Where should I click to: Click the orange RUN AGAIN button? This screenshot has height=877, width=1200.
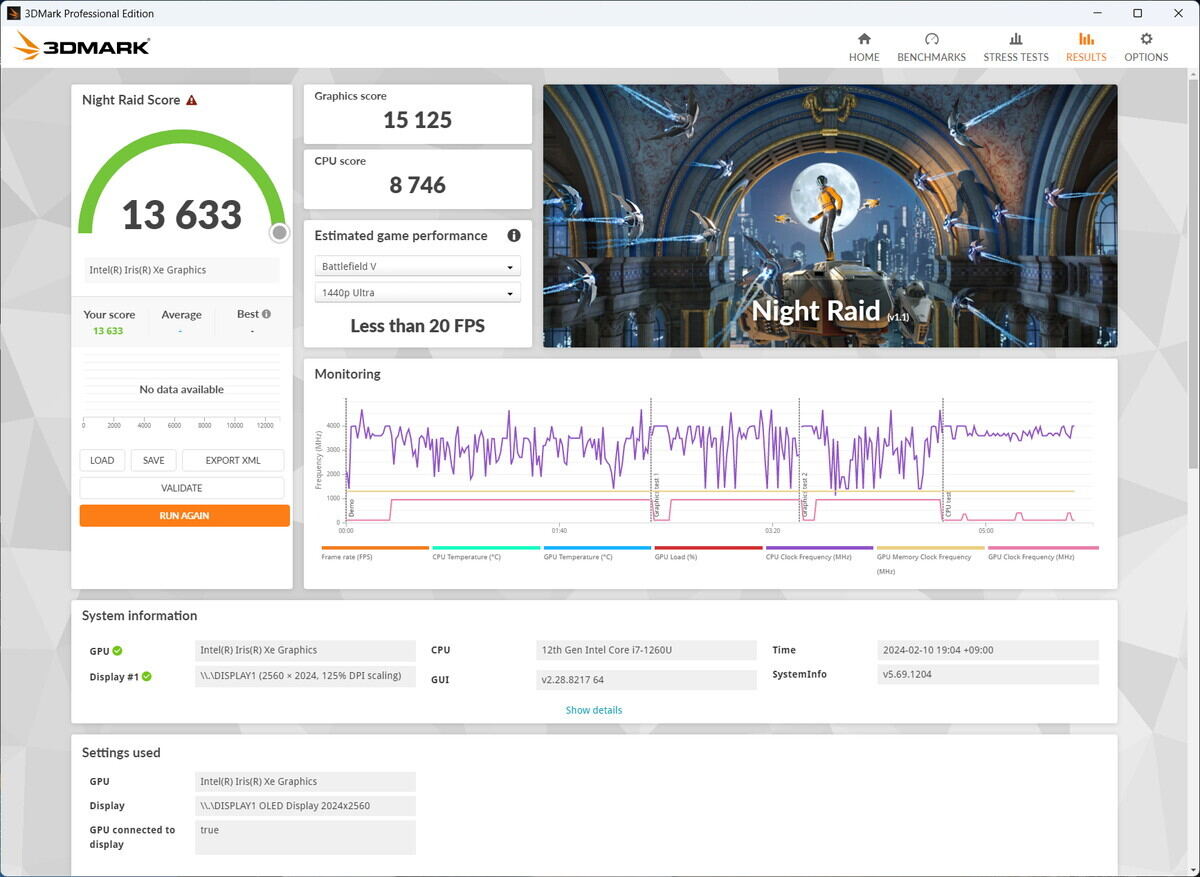tap(185, 516)
